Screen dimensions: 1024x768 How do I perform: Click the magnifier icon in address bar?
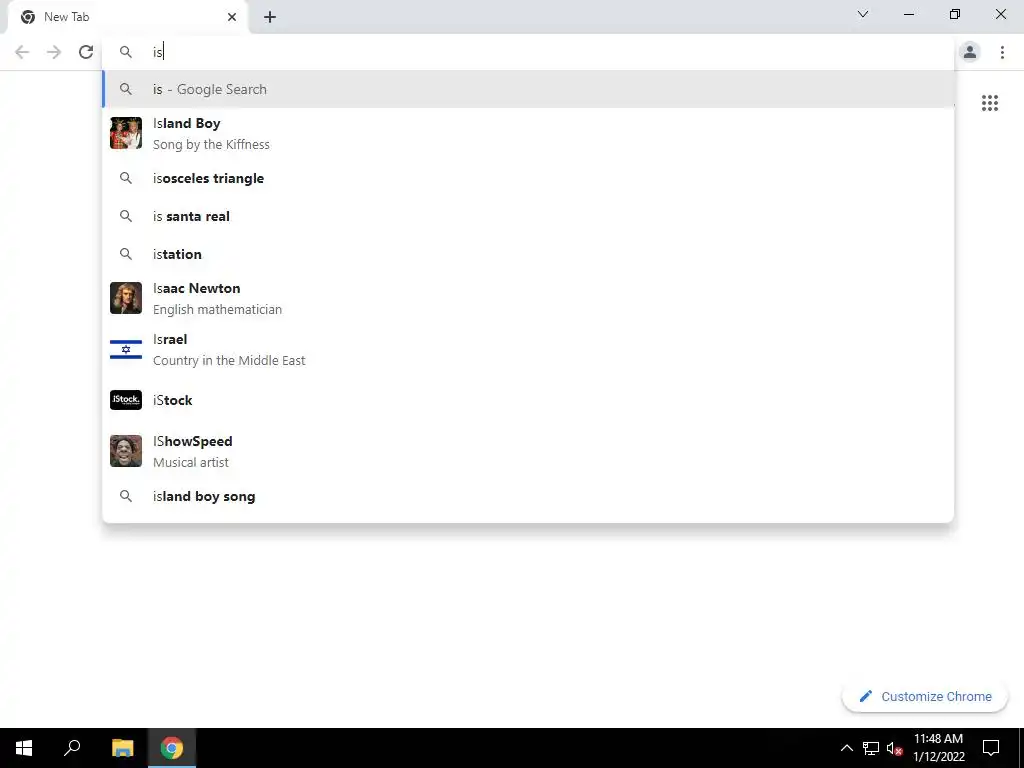coord(126,52)
